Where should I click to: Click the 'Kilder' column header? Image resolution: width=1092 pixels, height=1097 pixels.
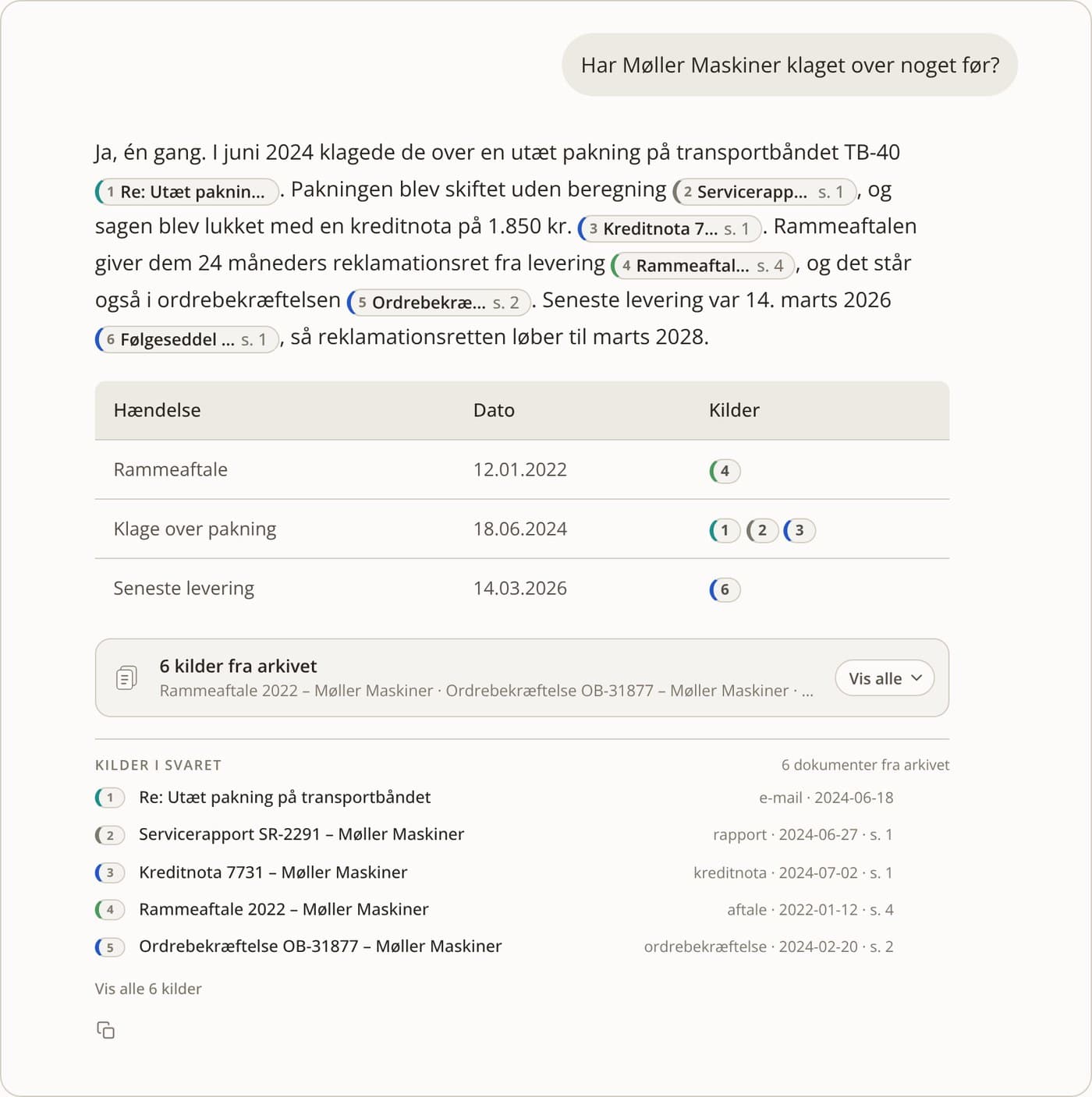click(x=734, y=410)
